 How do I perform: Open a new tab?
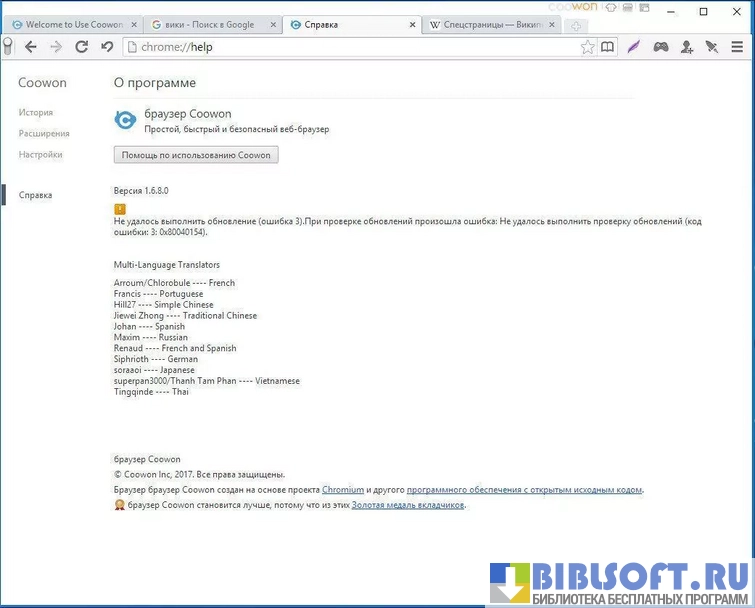pos(577,25)
